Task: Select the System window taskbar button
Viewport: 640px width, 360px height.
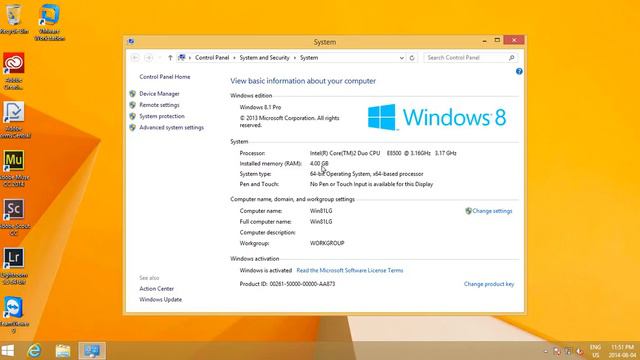Action: (92, 351)
